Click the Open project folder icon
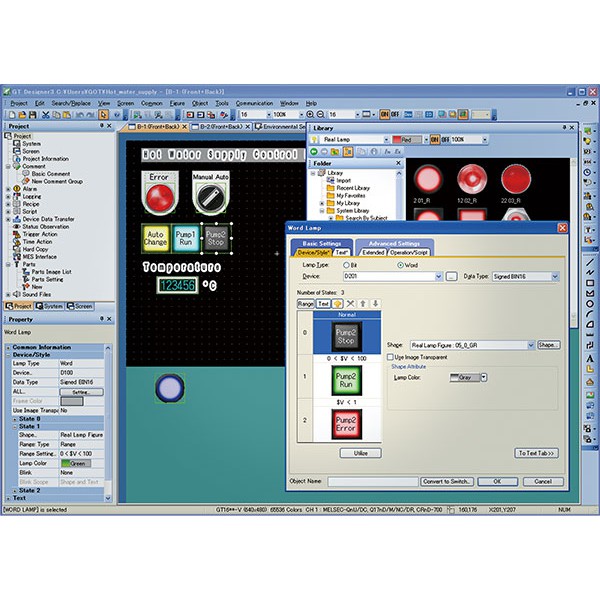 pos(22,114)
